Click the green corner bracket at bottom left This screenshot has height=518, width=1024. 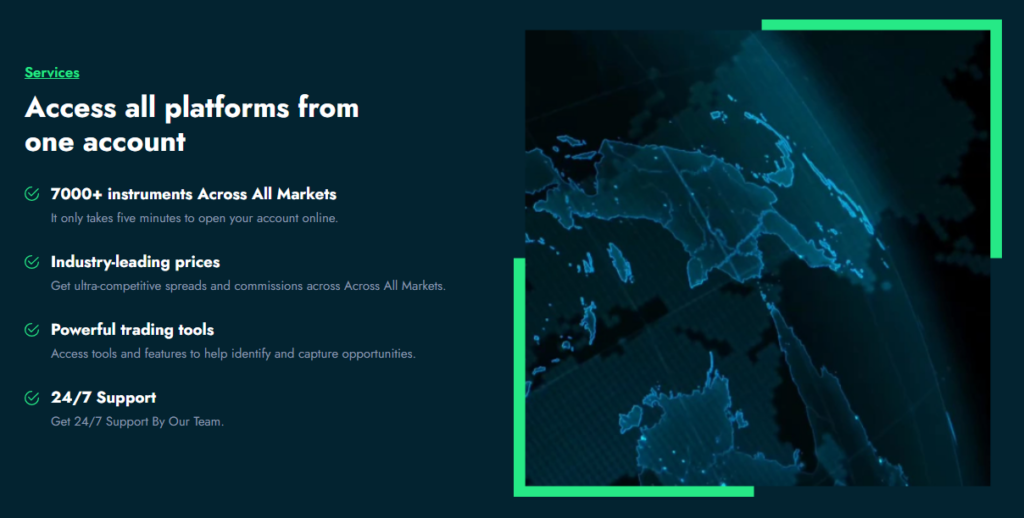point(519,400)
